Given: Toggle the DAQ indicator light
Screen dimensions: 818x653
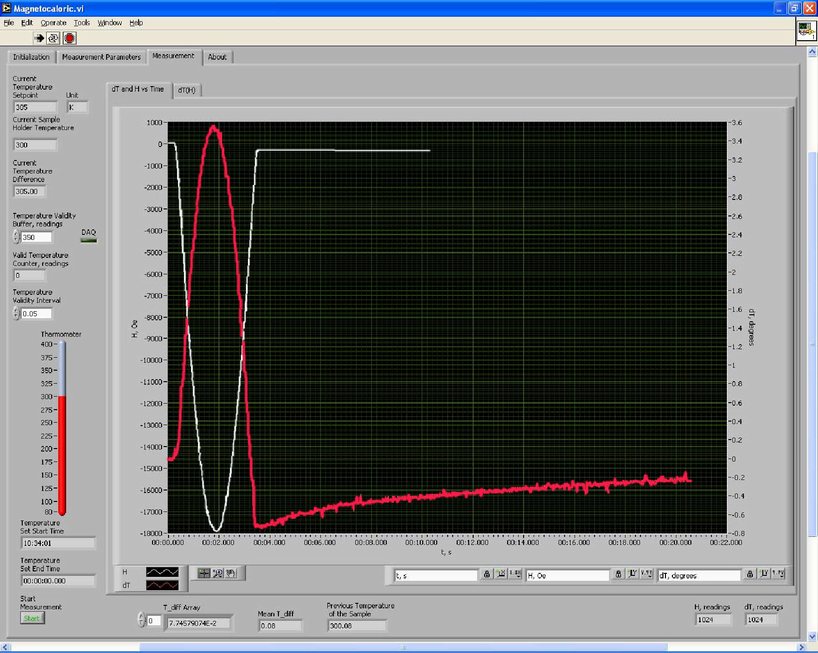Looking at the screenshot, I should coord(88,239).
